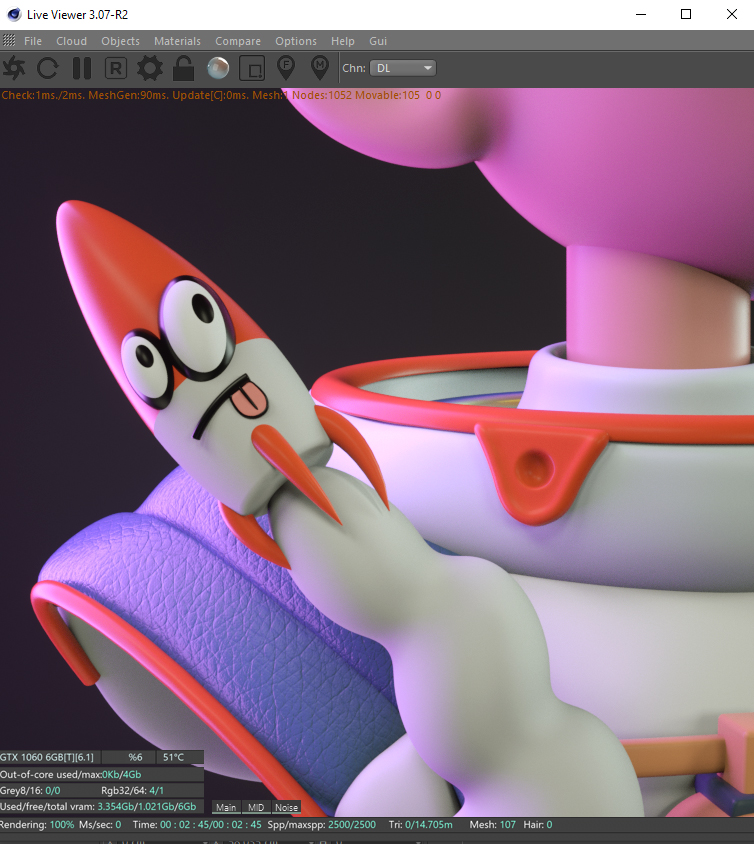This screenshot has width=754, height=844.
Task: Open the File menu
Action: pos(33,41)
